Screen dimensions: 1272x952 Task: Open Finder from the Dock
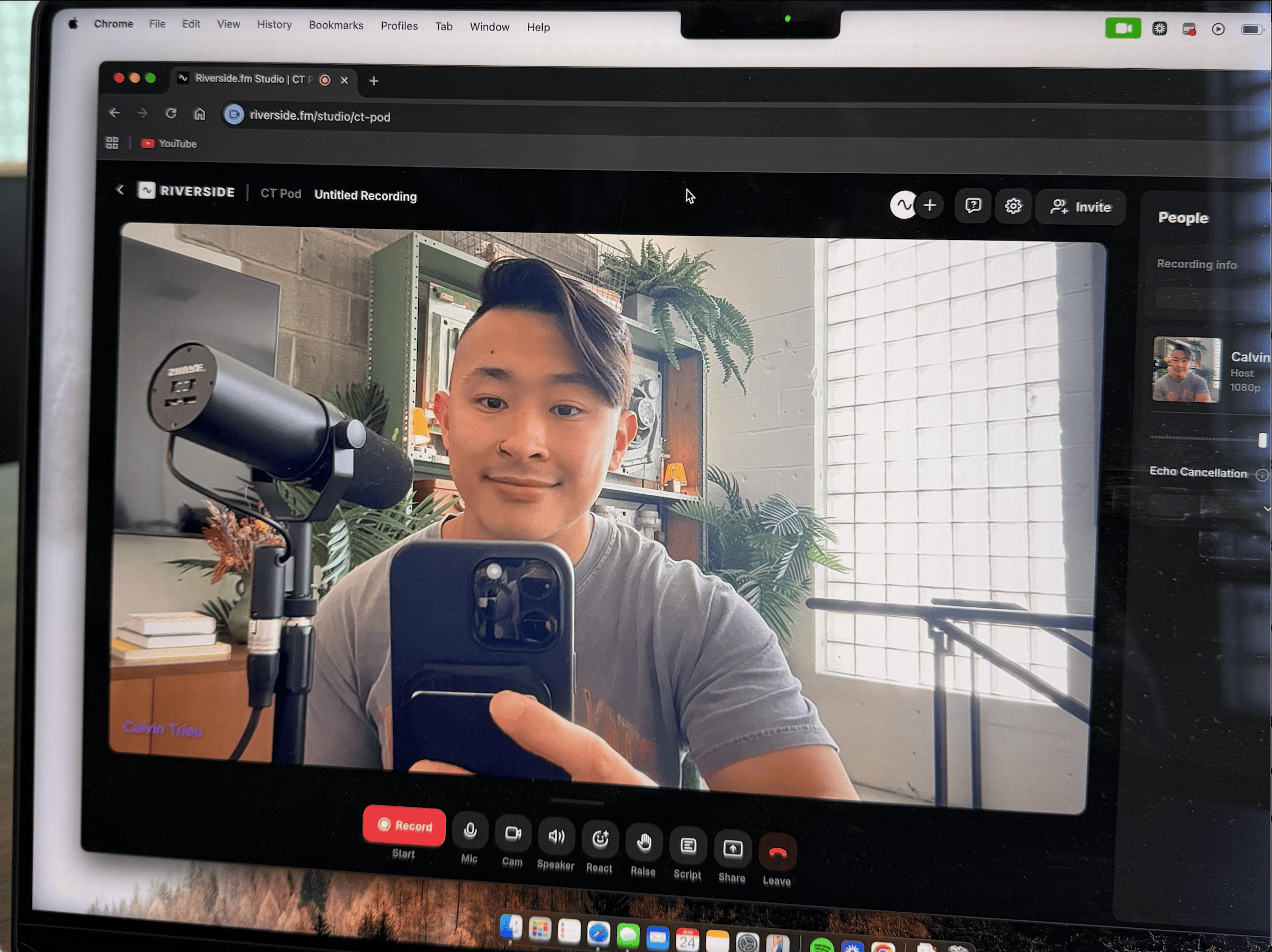(510, 927)
